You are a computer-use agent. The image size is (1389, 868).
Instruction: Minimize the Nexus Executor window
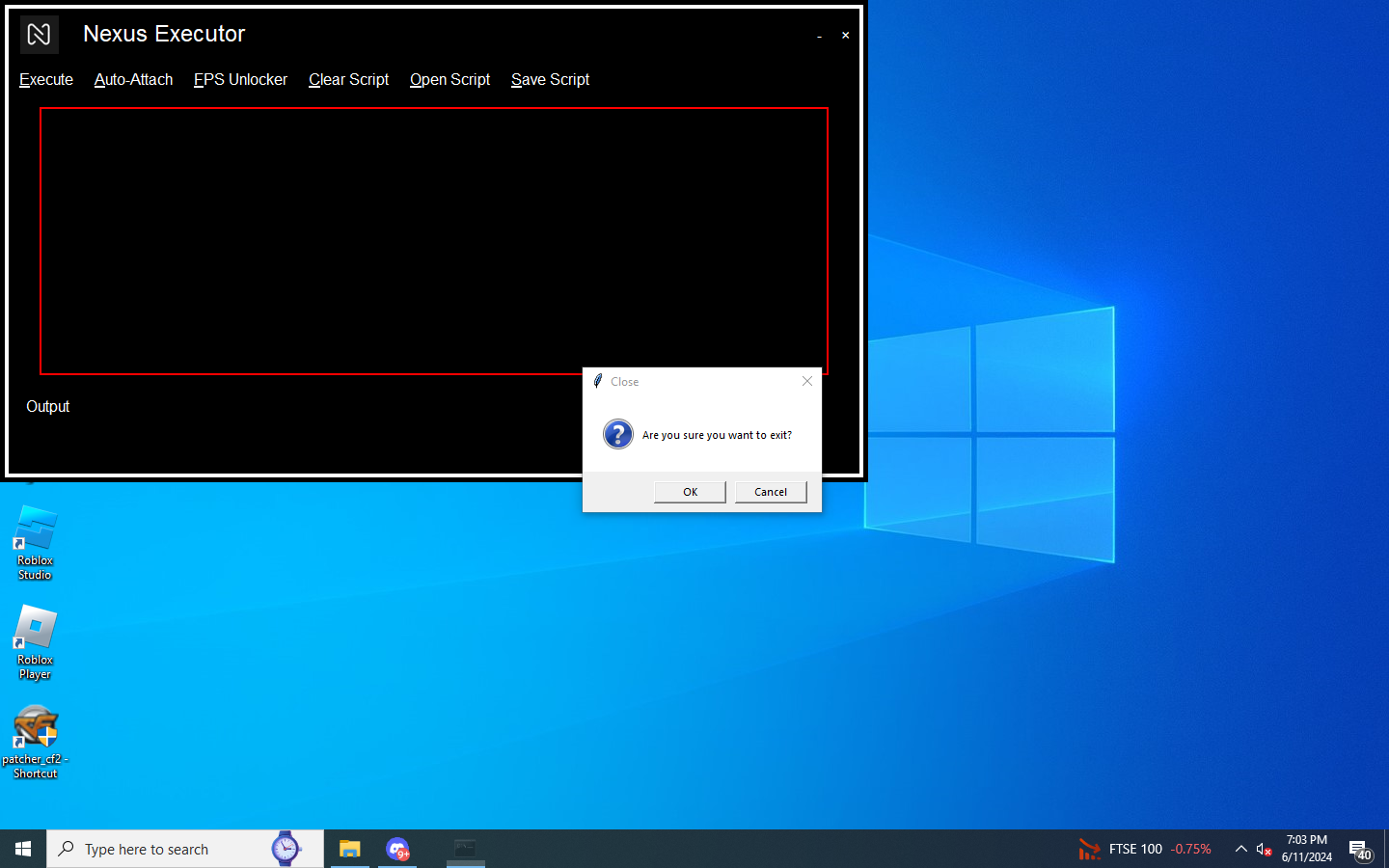tap(820, 36)
